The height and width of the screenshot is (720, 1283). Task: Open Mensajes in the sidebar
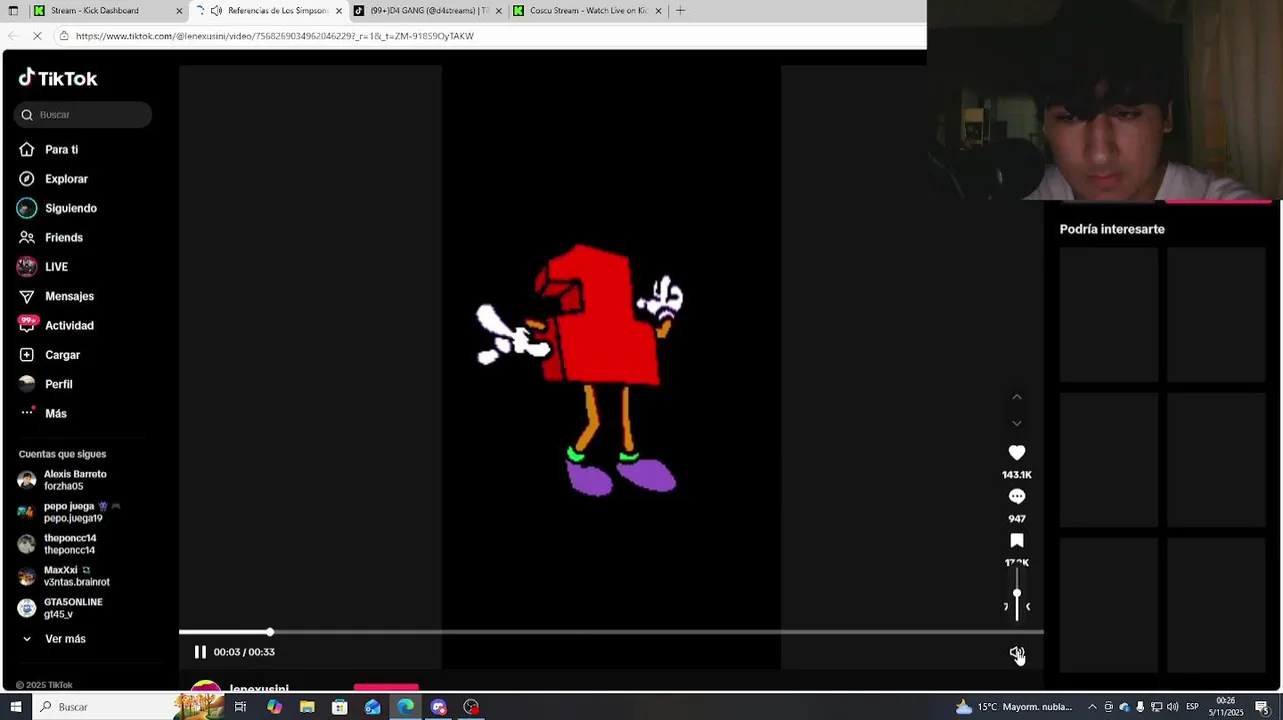click(x=69, y=296)
